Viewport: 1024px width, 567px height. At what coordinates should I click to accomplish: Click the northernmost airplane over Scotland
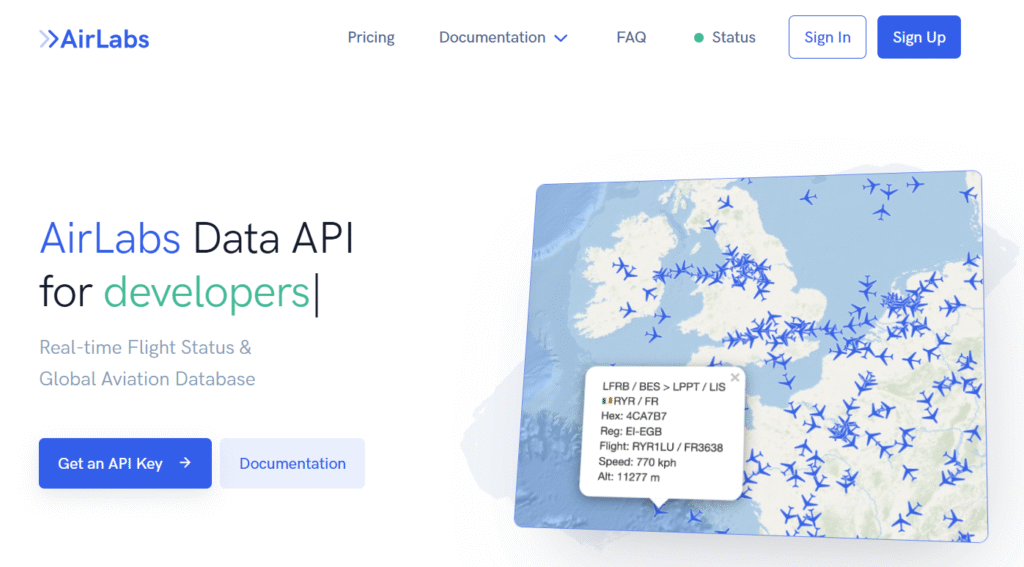[x=725, y=203]
